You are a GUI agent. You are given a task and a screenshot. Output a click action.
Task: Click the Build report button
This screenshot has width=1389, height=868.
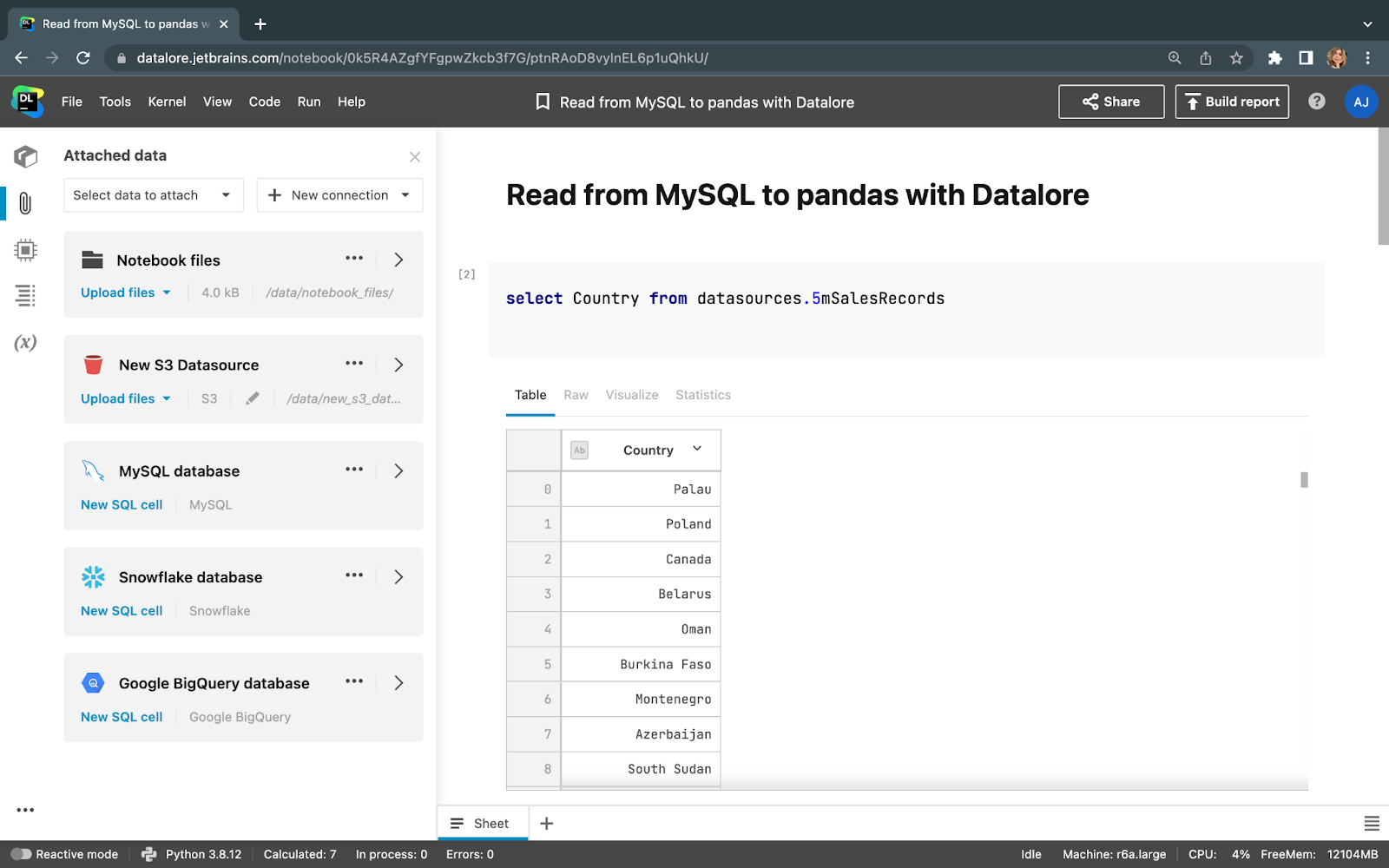[1232, 102]
